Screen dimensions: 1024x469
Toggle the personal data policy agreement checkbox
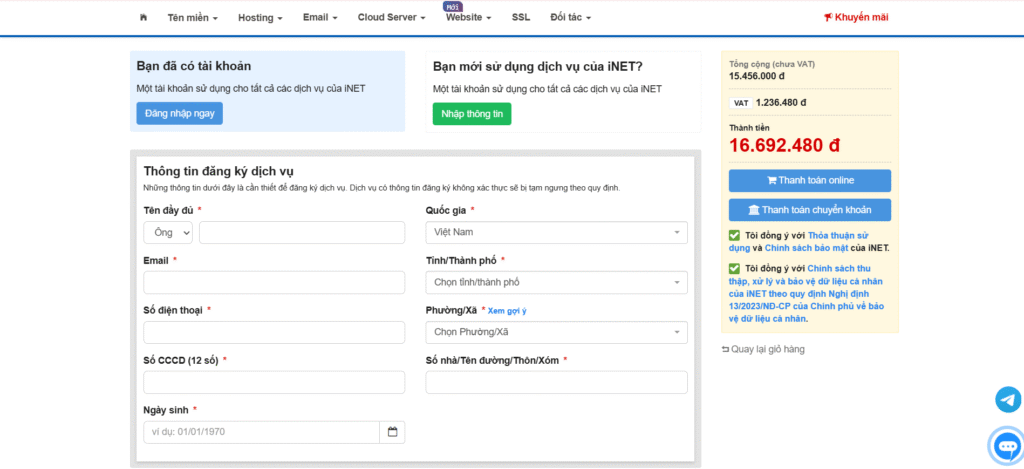[x=735, y=269]
